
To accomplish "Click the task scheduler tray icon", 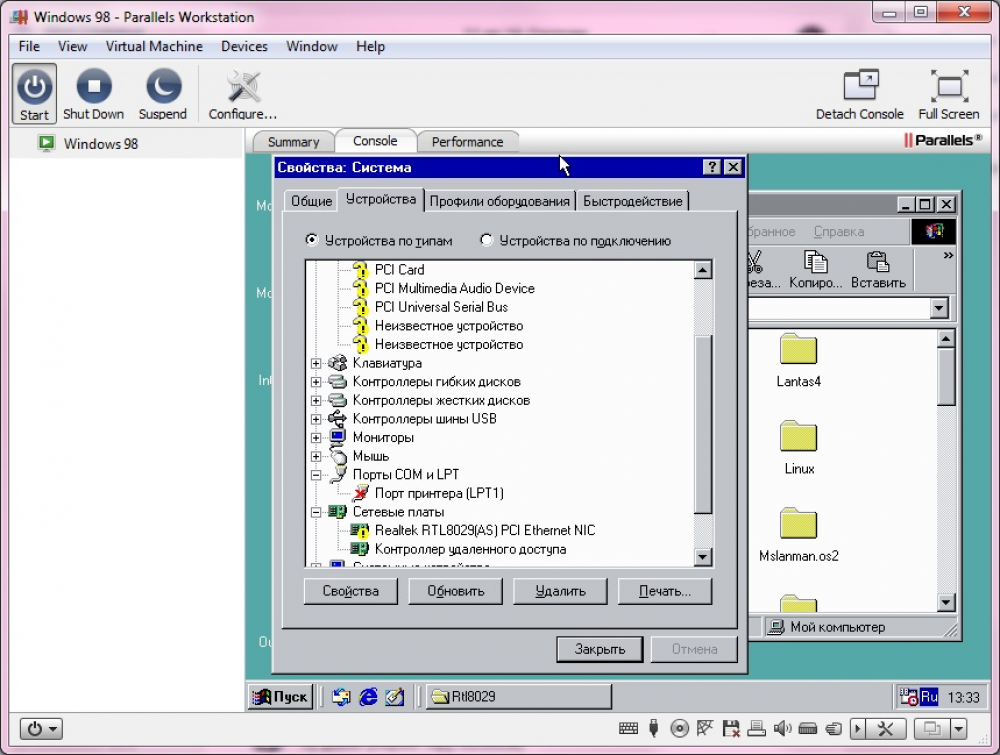I will 908,697.
